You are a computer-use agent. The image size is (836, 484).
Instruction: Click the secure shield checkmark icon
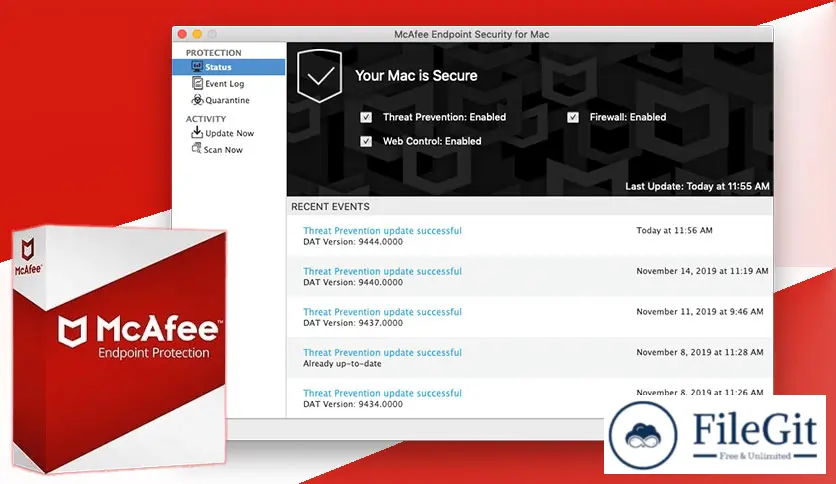click(x=319, y=76)
